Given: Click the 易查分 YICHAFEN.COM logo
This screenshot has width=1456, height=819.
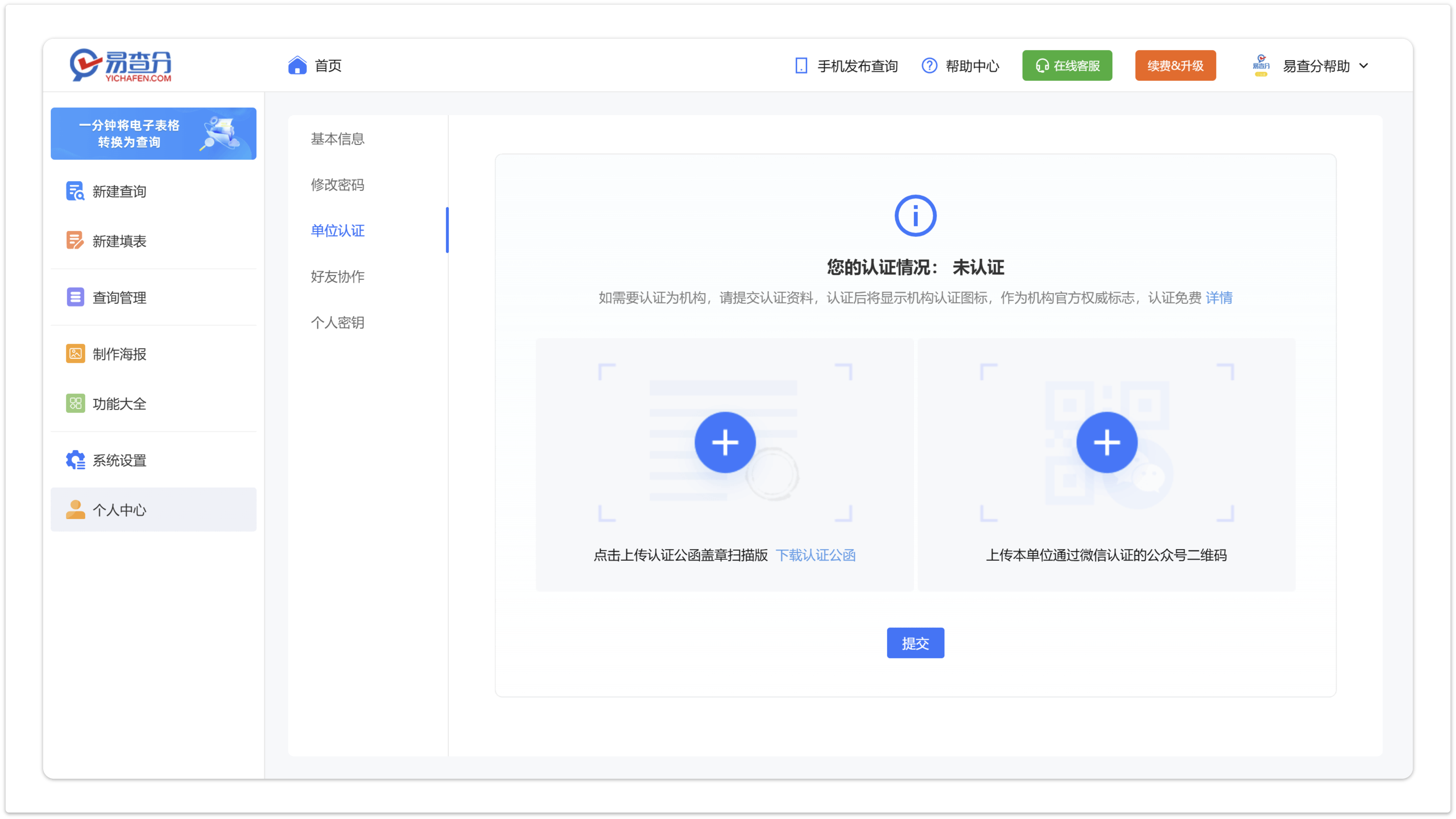Looking at the screenshot, I should (120, 66).
